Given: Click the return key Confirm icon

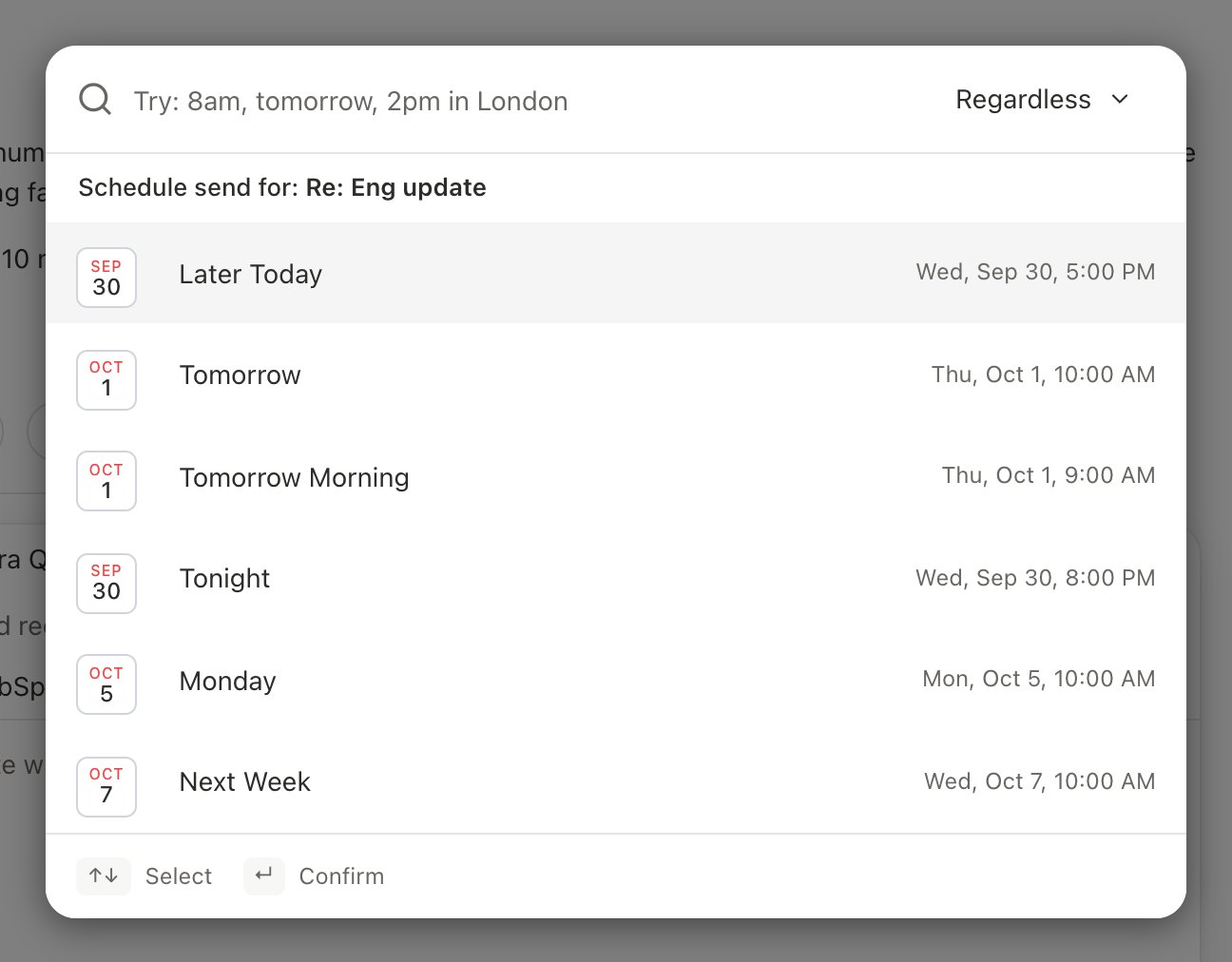Looking at the screenshot, I should [264, 875].
